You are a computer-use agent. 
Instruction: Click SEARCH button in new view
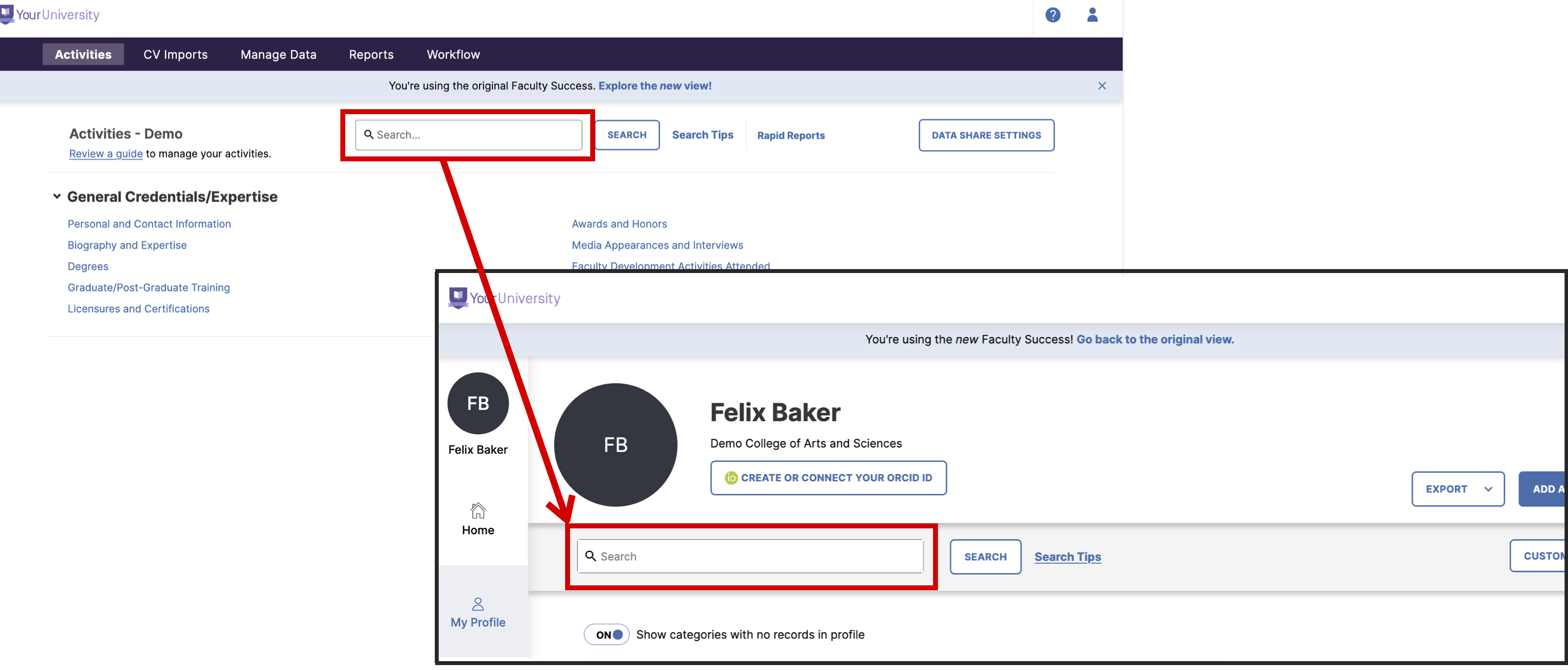(x=985, y=557)
